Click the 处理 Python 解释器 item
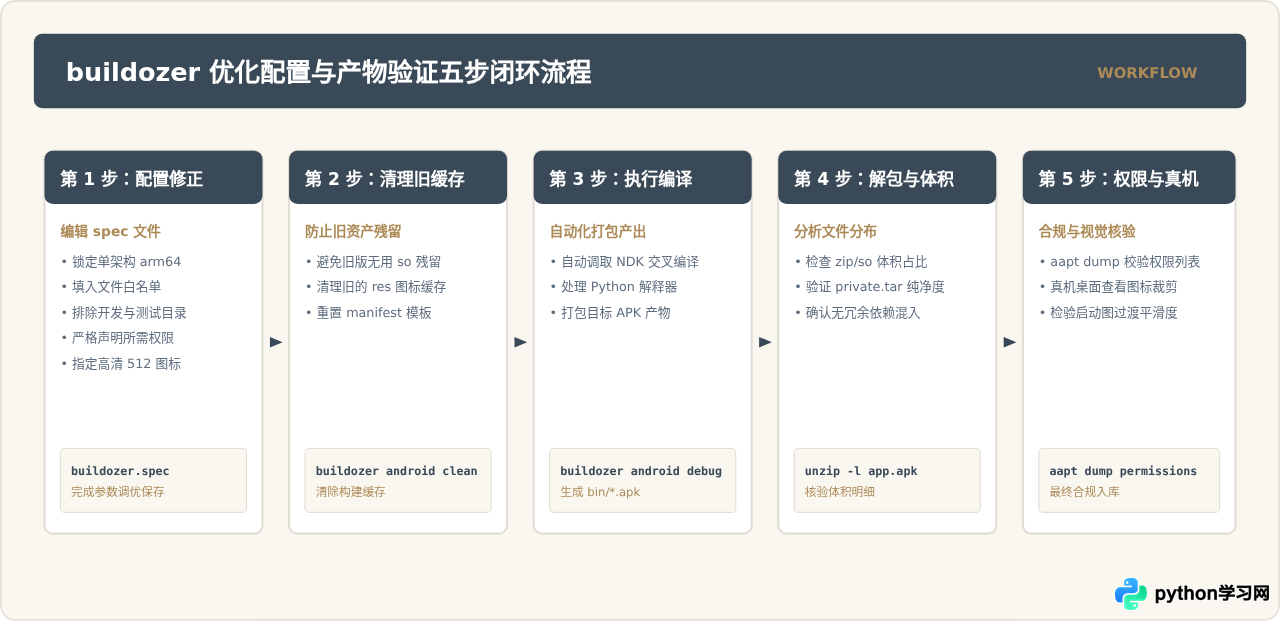Image resolution: width=1280 pixels, height=621 pixels. coord(614,287)
